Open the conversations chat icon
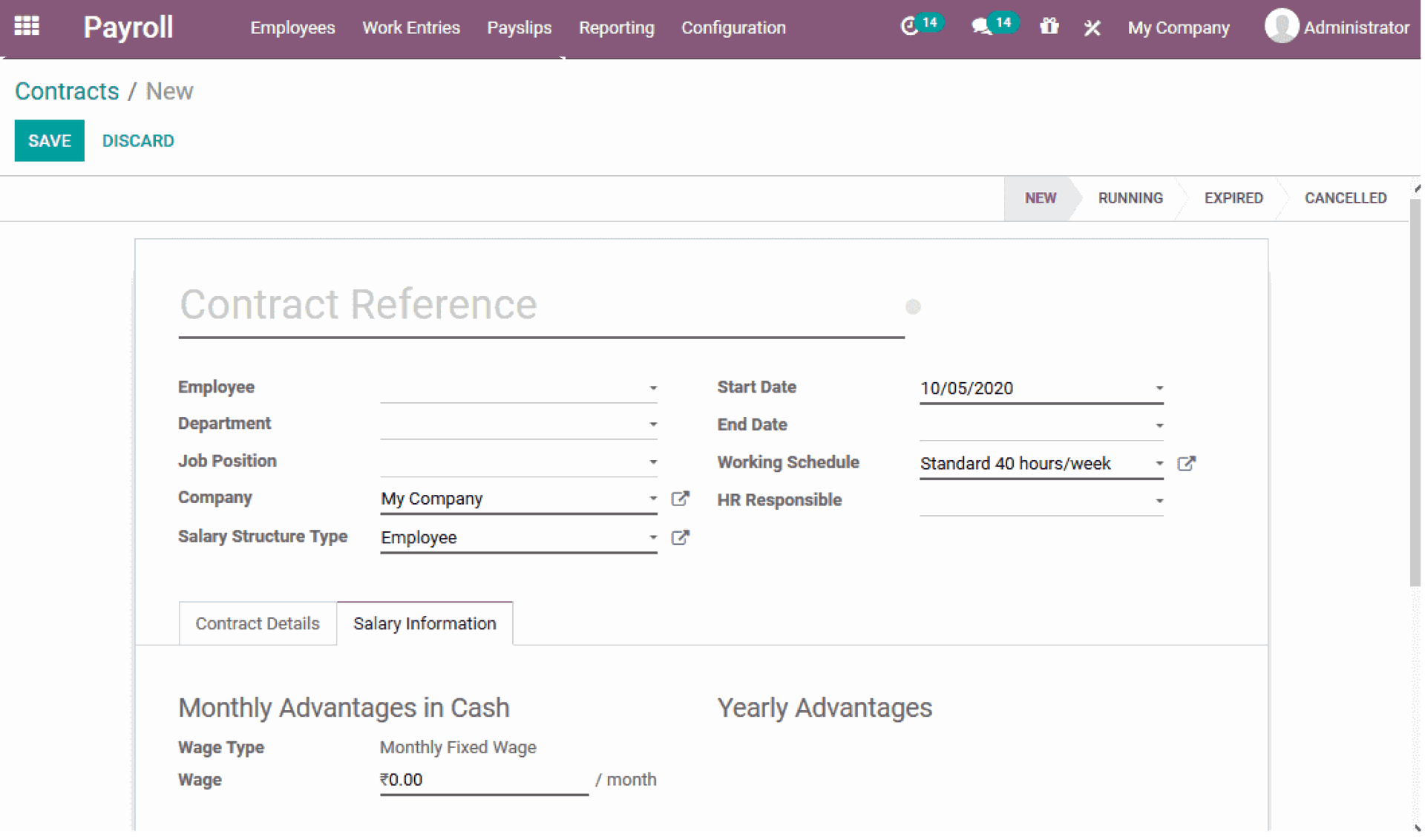Viewport: 1425px width, 840px height. pos(981,27)
